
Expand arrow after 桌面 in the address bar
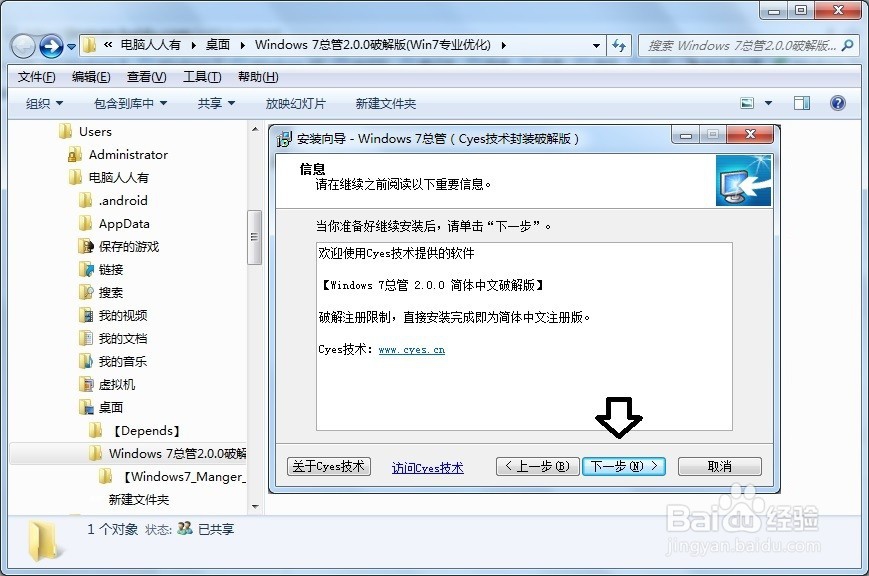242,45
